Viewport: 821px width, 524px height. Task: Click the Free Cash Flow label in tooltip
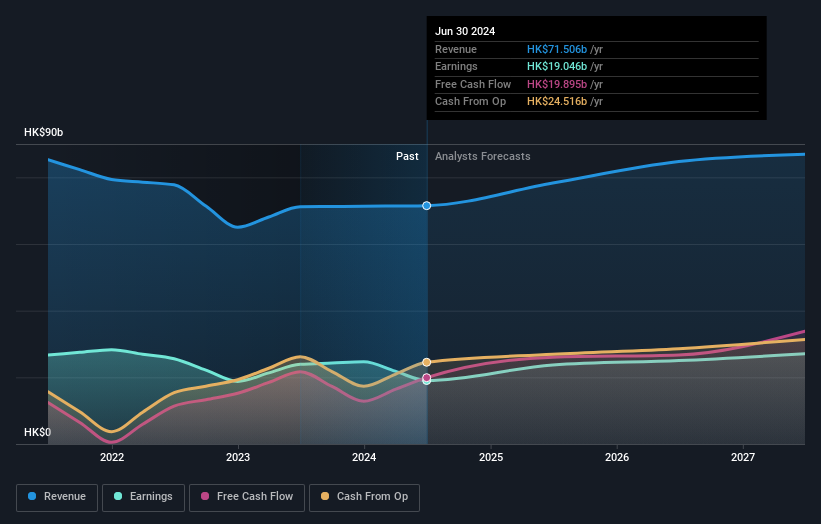473,84
